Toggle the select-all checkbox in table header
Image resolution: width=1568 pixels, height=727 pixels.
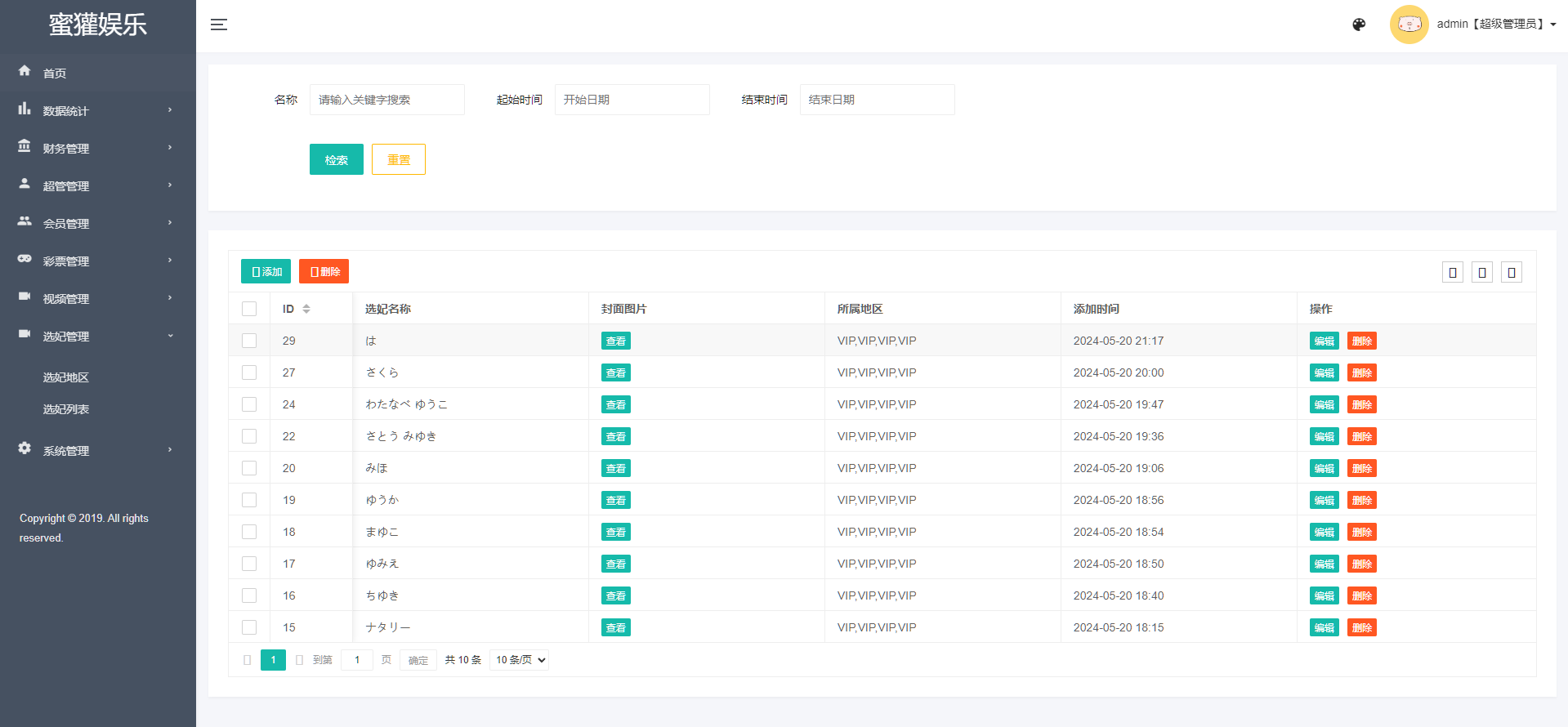click(249, 309)
